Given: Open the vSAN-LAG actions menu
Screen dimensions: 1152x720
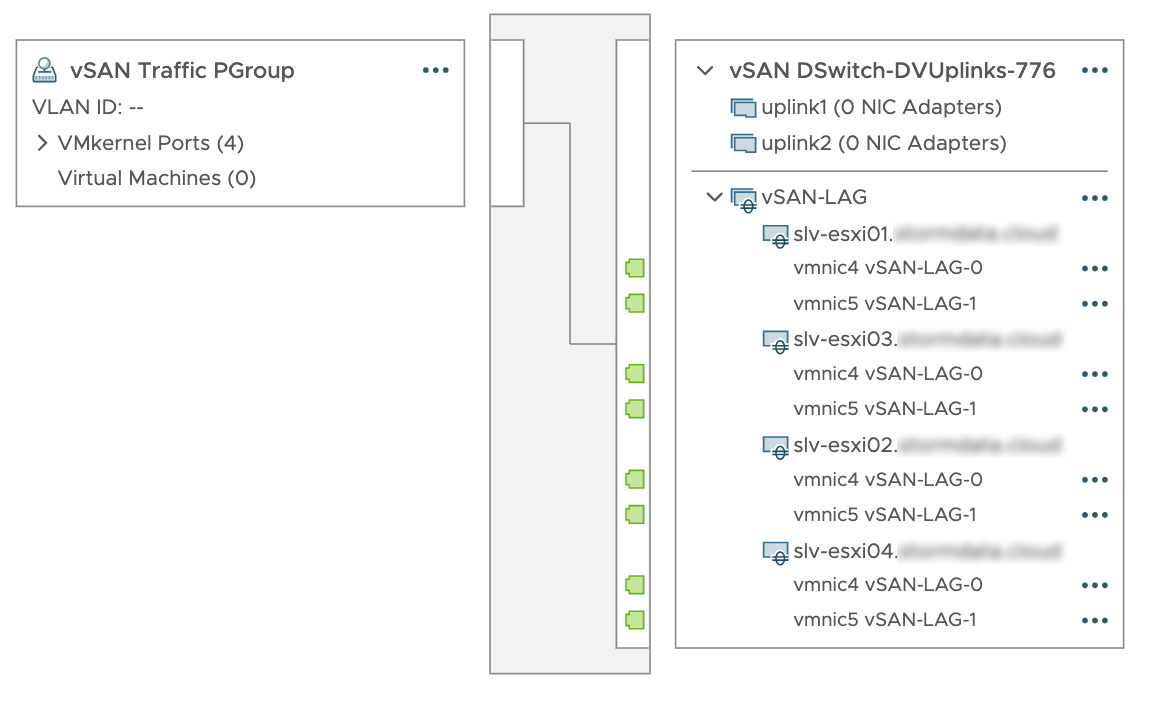Looking at the screenshot, I should pos(1095,198).
